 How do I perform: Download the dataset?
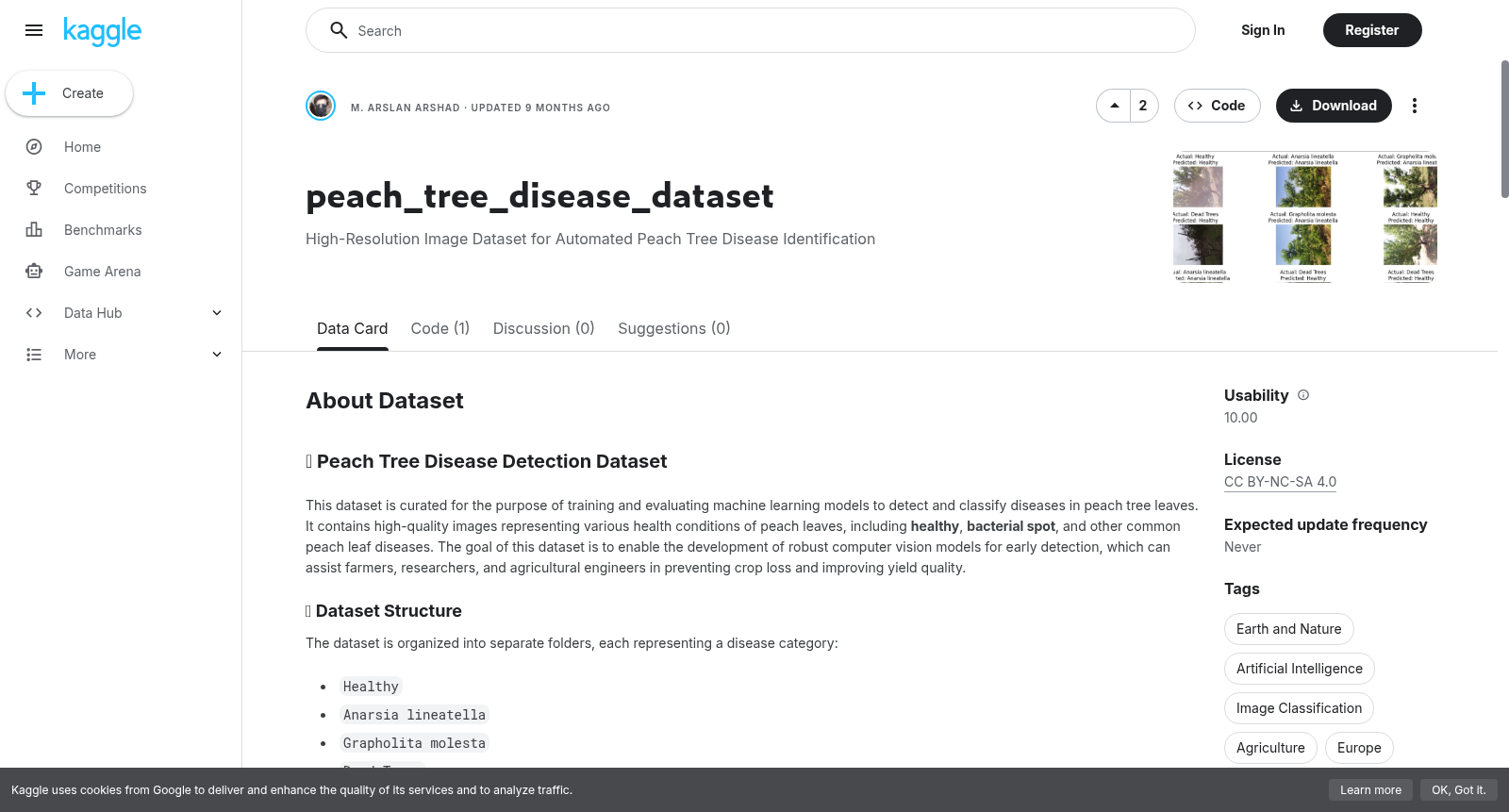[1334, 106]
